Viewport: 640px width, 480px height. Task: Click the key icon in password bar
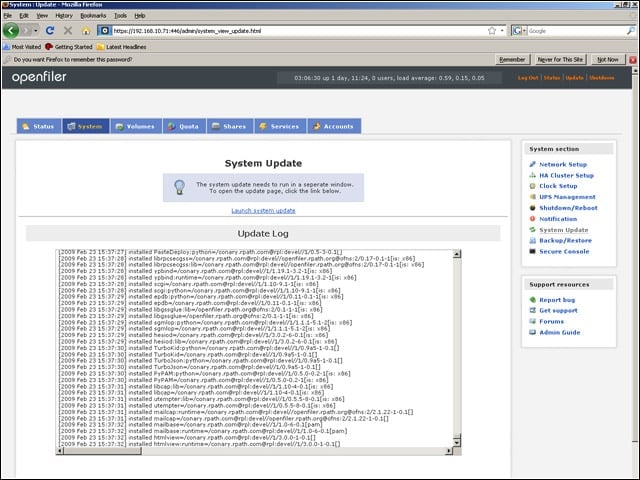7,60
